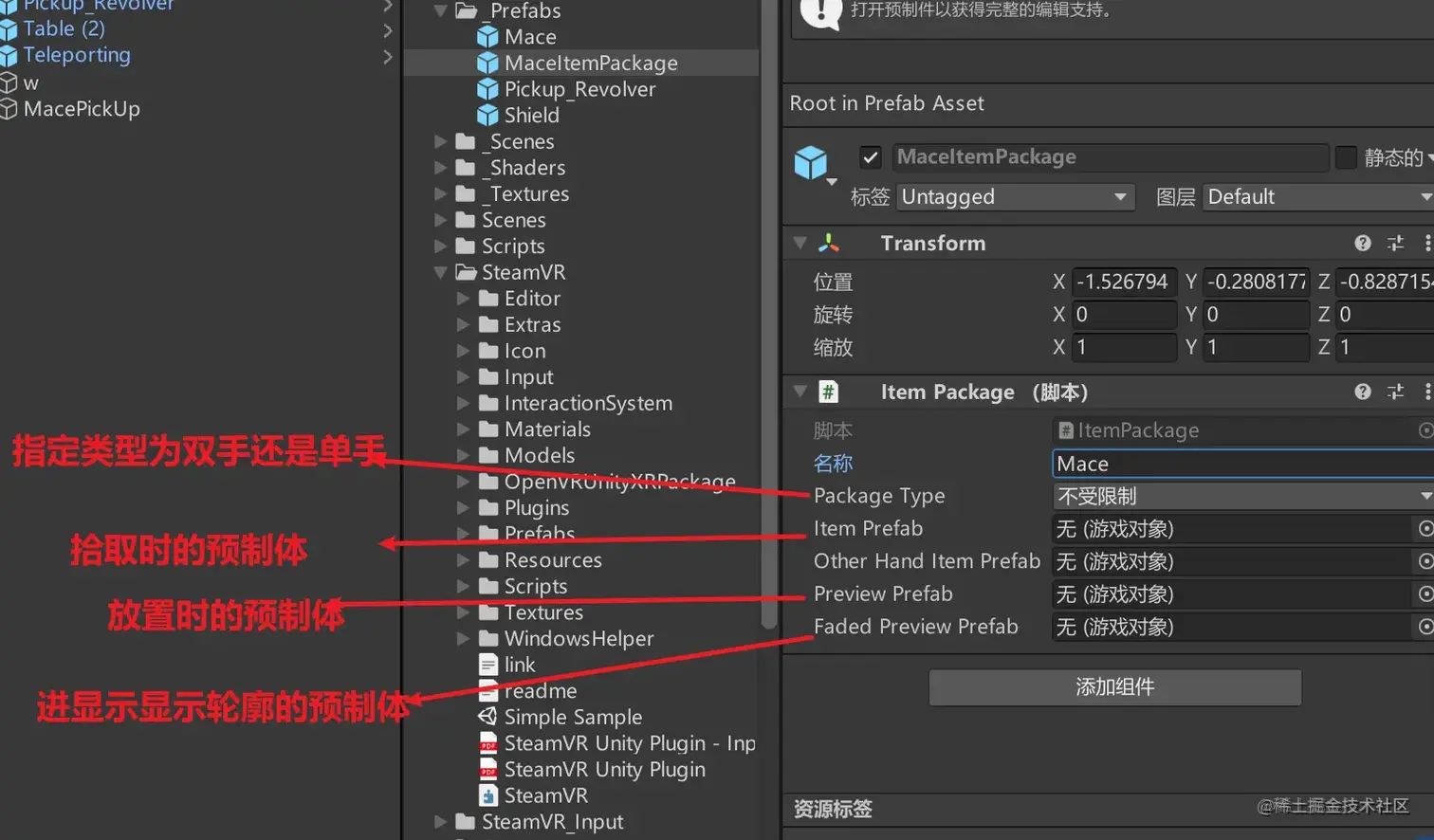Click the name field containing Mace

(1243, 464)
